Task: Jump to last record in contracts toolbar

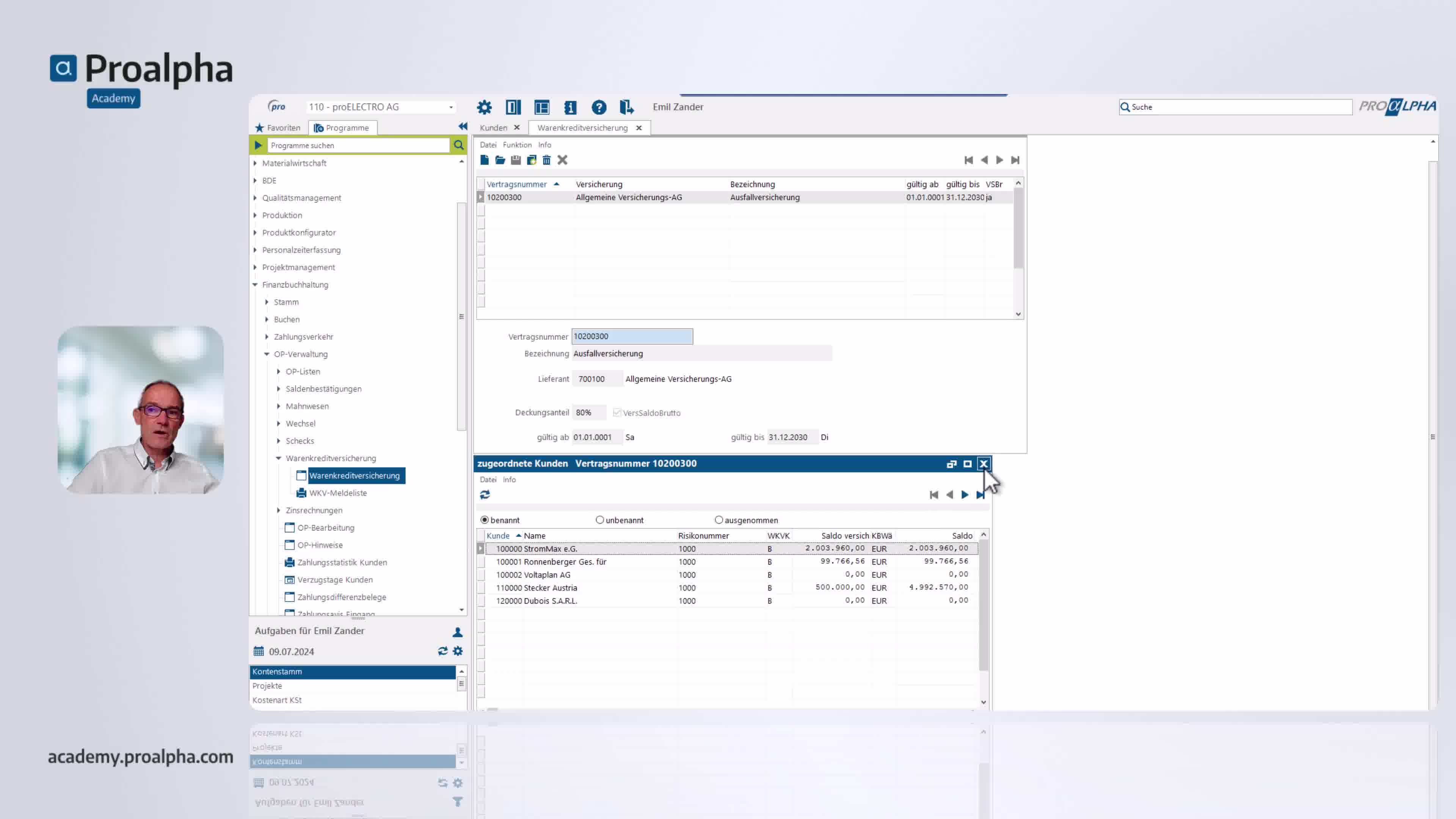Action: click(x=1015, y=160)
